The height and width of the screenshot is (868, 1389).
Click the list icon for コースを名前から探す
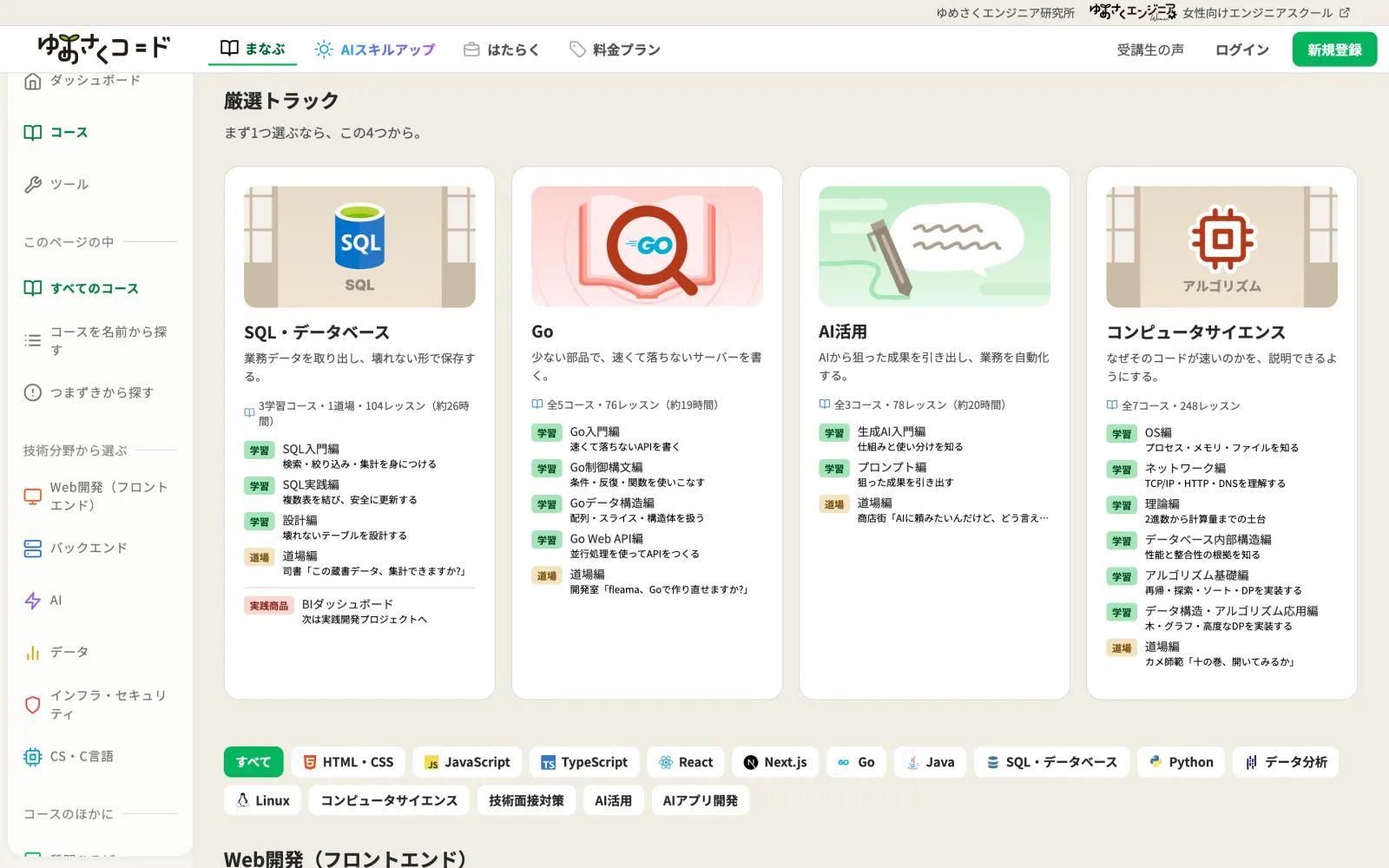pyautogui.click(x=32, y=340)
